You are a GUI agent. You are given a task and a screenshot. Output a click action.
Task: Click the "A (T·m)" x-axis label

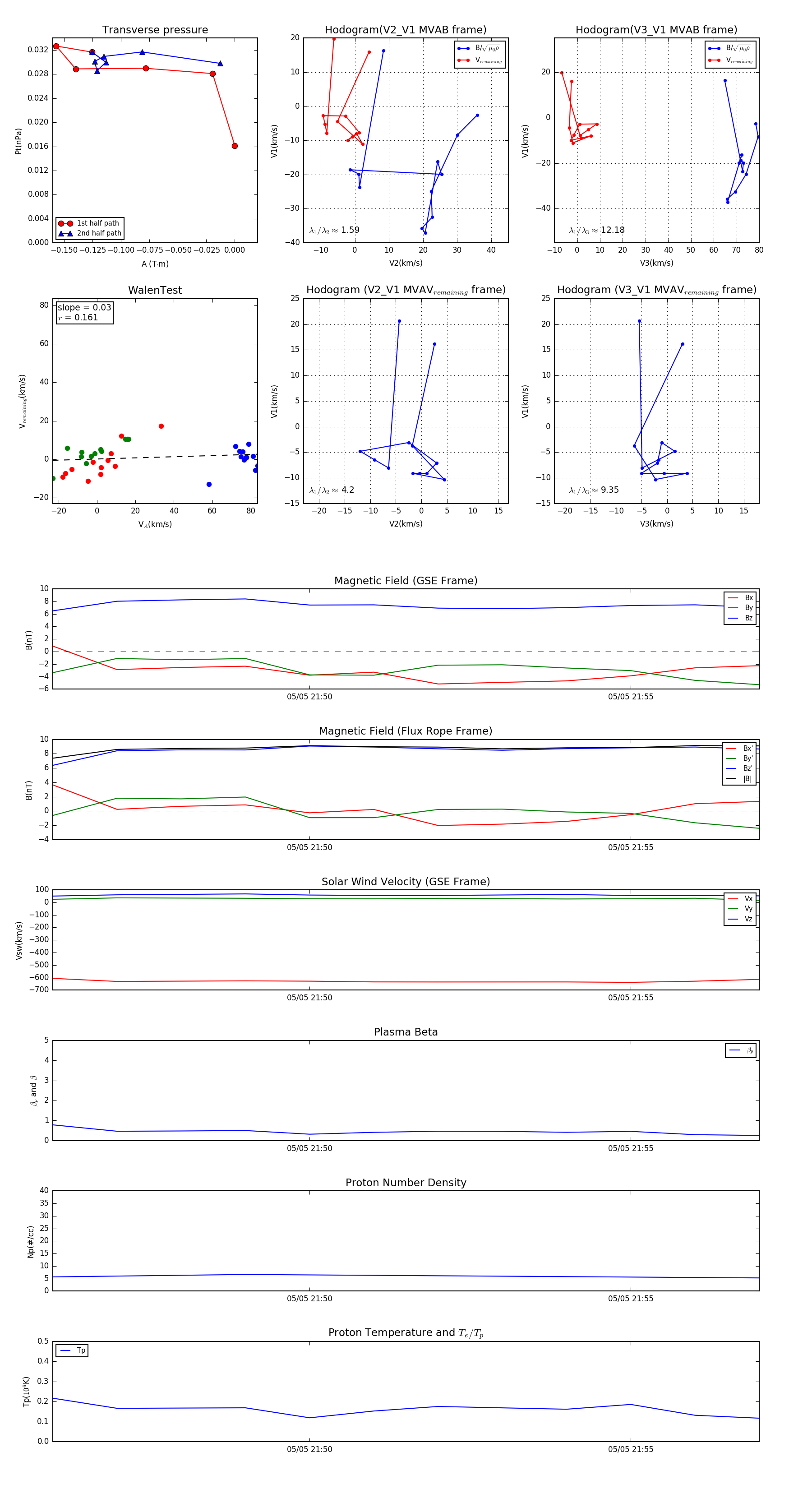[155, 264]
